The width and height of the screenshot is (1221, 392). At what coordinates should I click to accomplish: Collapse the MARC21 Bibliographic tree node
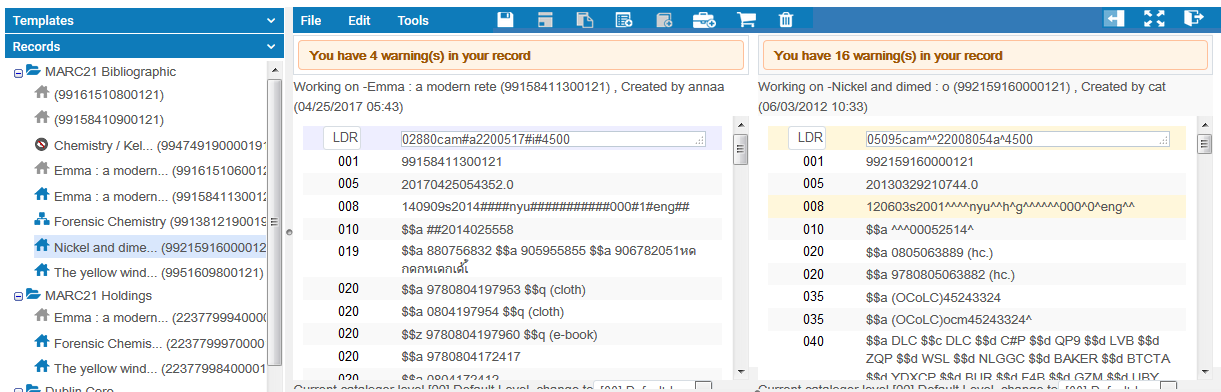point(18,73)
